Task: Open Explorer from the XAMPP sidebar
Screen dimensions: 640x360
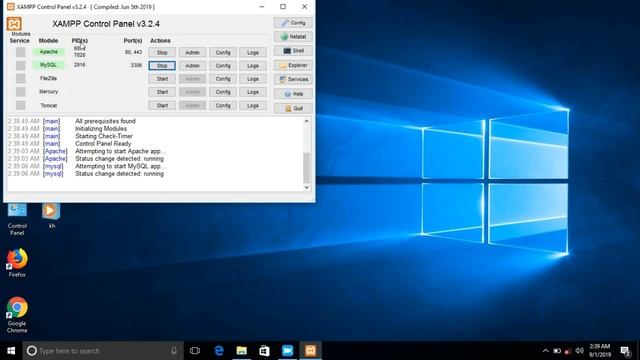Action: (293, 65)
